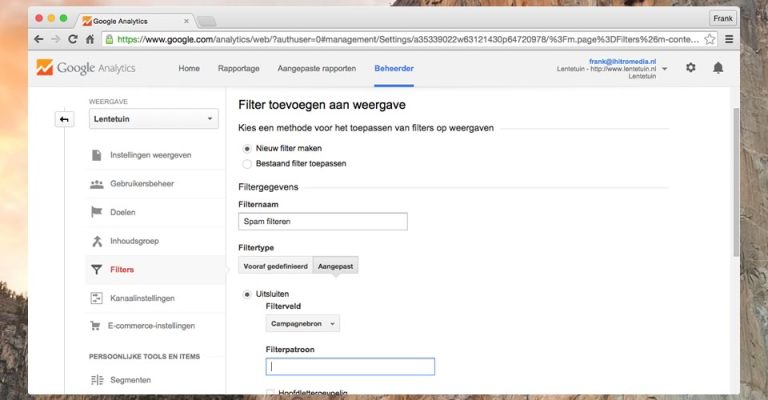Viewport: 768px width, 400px height.
Task: Click the E-commerce shopping cart icon
Action: pos(97,326)
